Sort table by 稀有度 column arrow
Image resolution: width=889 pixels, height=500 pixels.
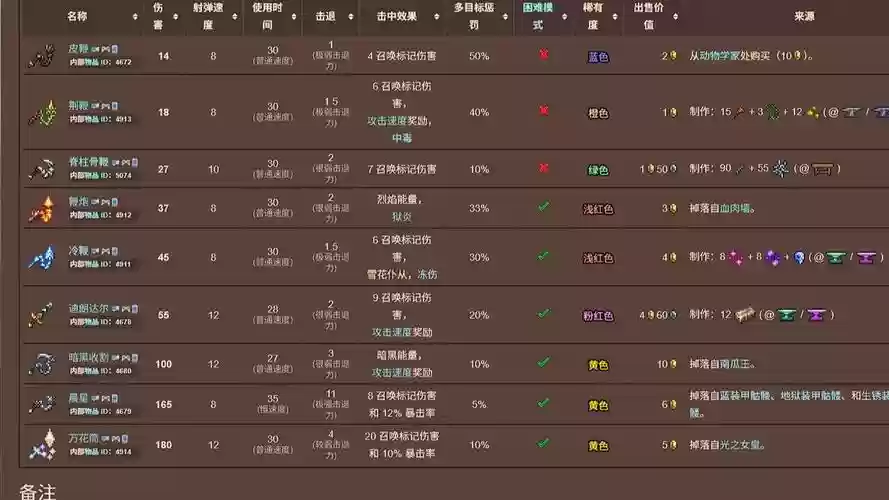(615, 17)
